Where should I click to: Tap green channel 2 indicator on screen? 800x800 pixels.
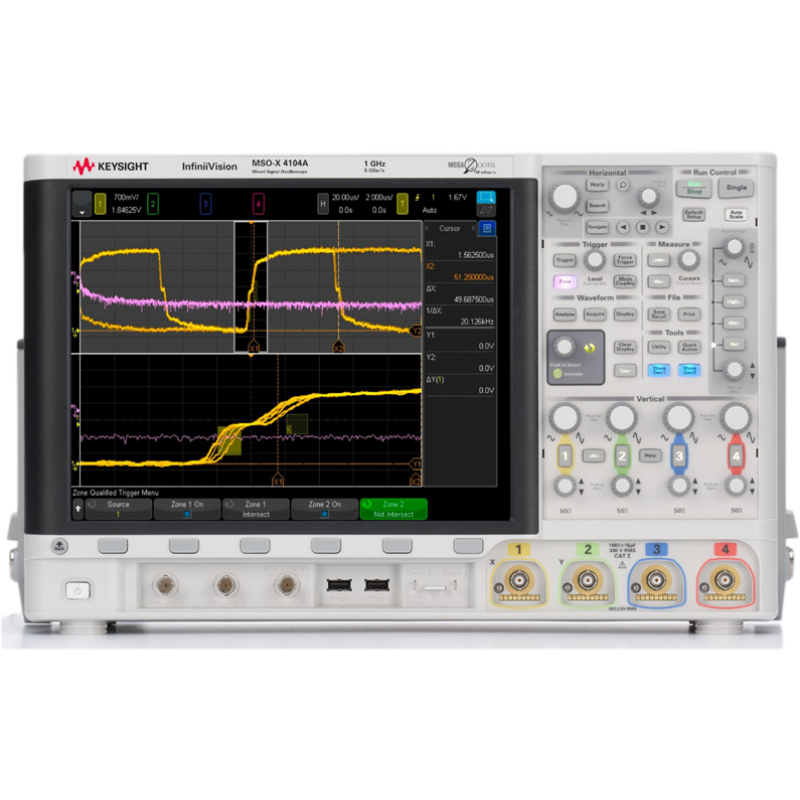point(153,204)
